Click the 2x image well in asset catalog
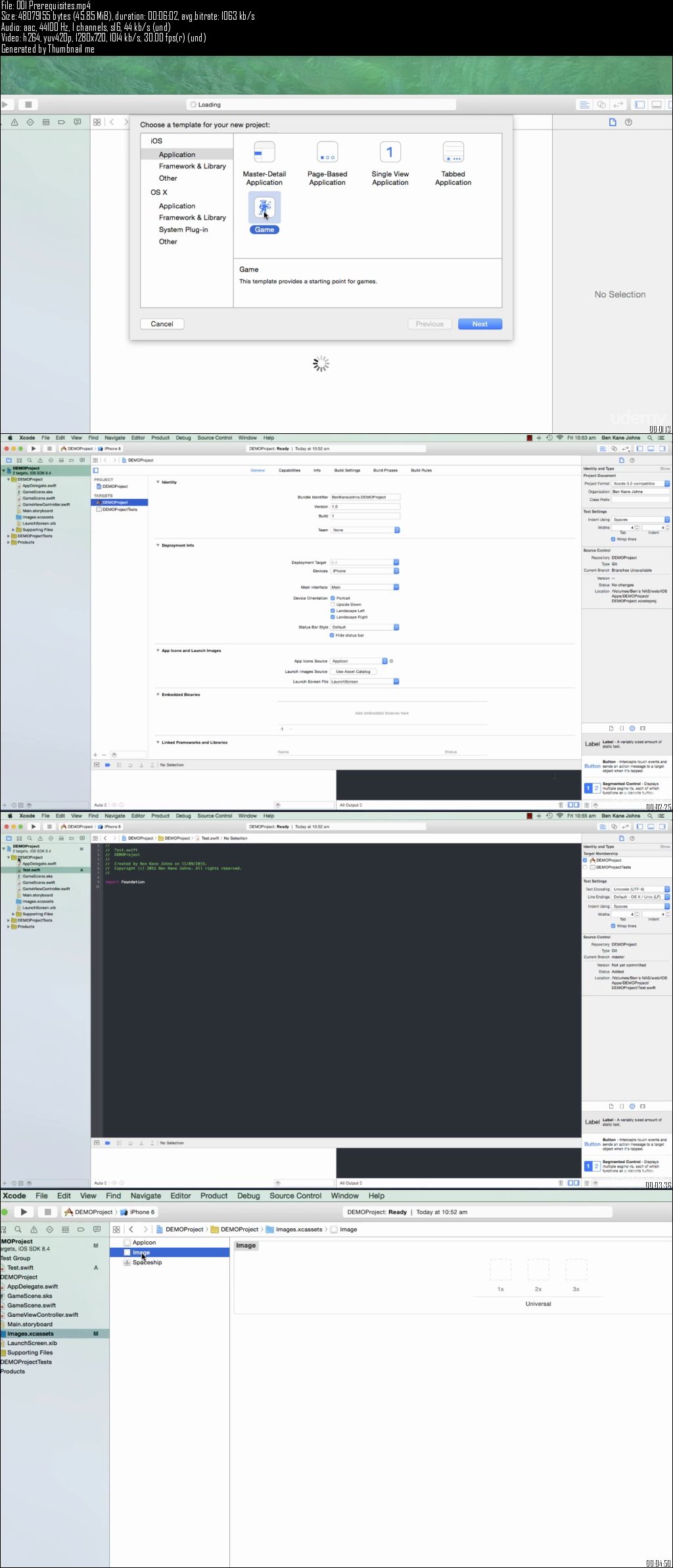 coord(538,1269)
